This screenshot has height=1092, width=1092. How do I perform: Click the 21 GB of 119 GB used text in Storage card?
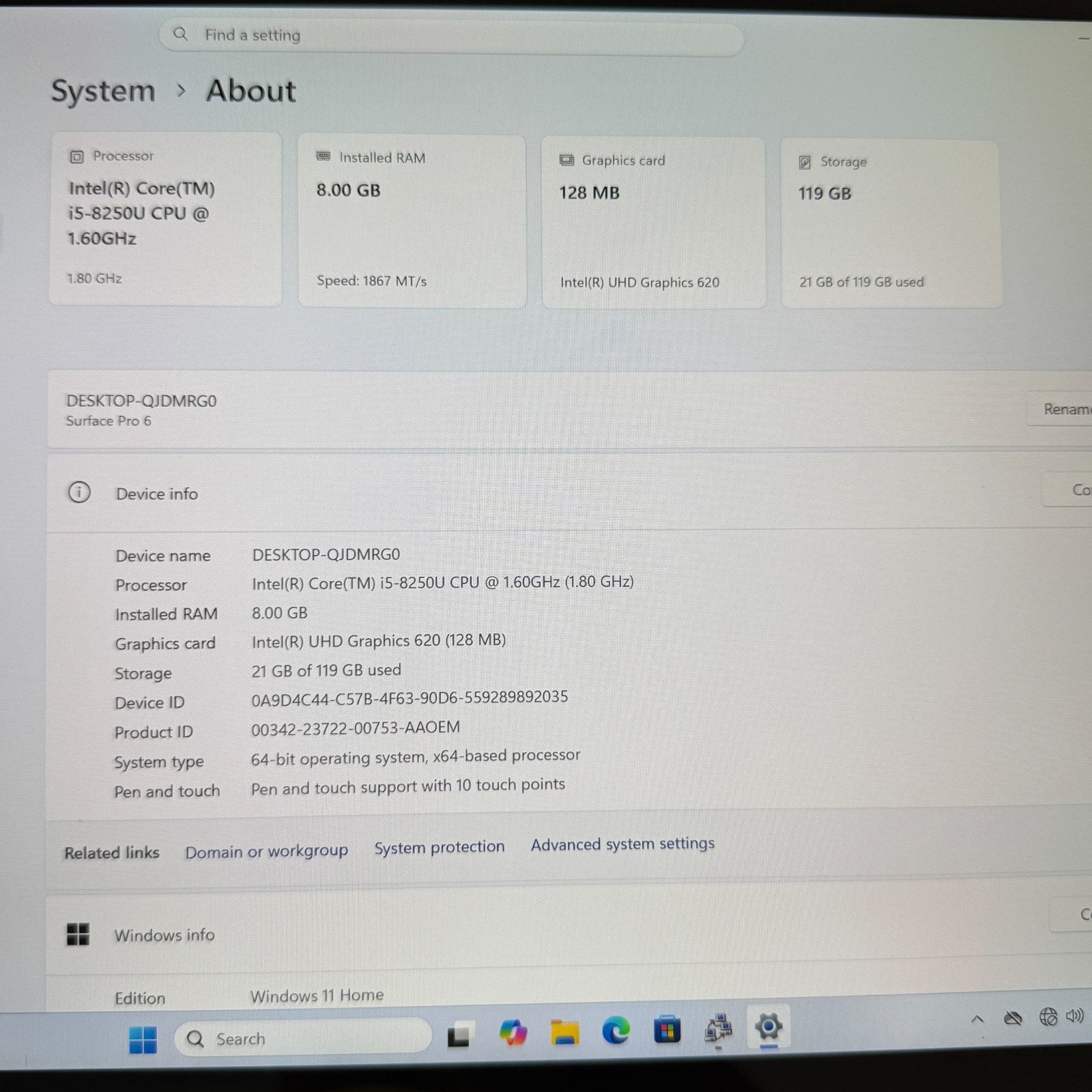pos(861,282)
